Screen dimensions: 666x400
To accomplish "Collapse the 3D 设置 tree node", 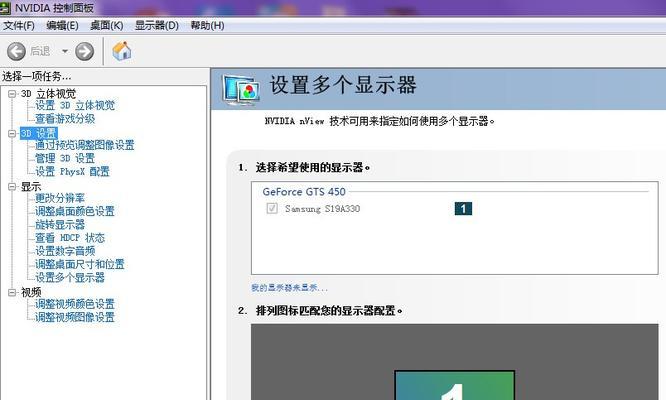I will [12, 133].
